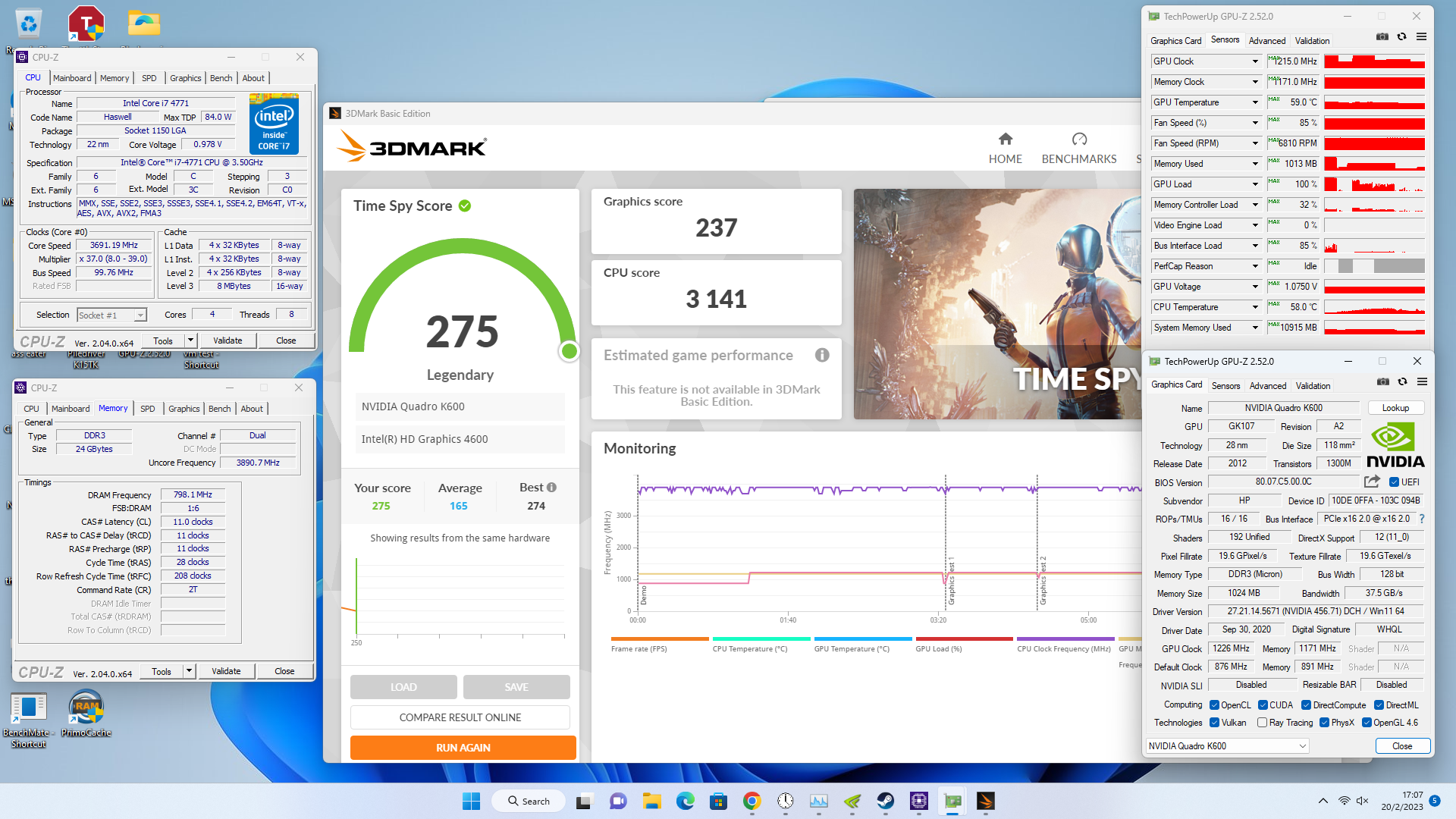
Task: Open the 3DMark BENCHMARKS gauge icon
Action: pos(1079,139)
